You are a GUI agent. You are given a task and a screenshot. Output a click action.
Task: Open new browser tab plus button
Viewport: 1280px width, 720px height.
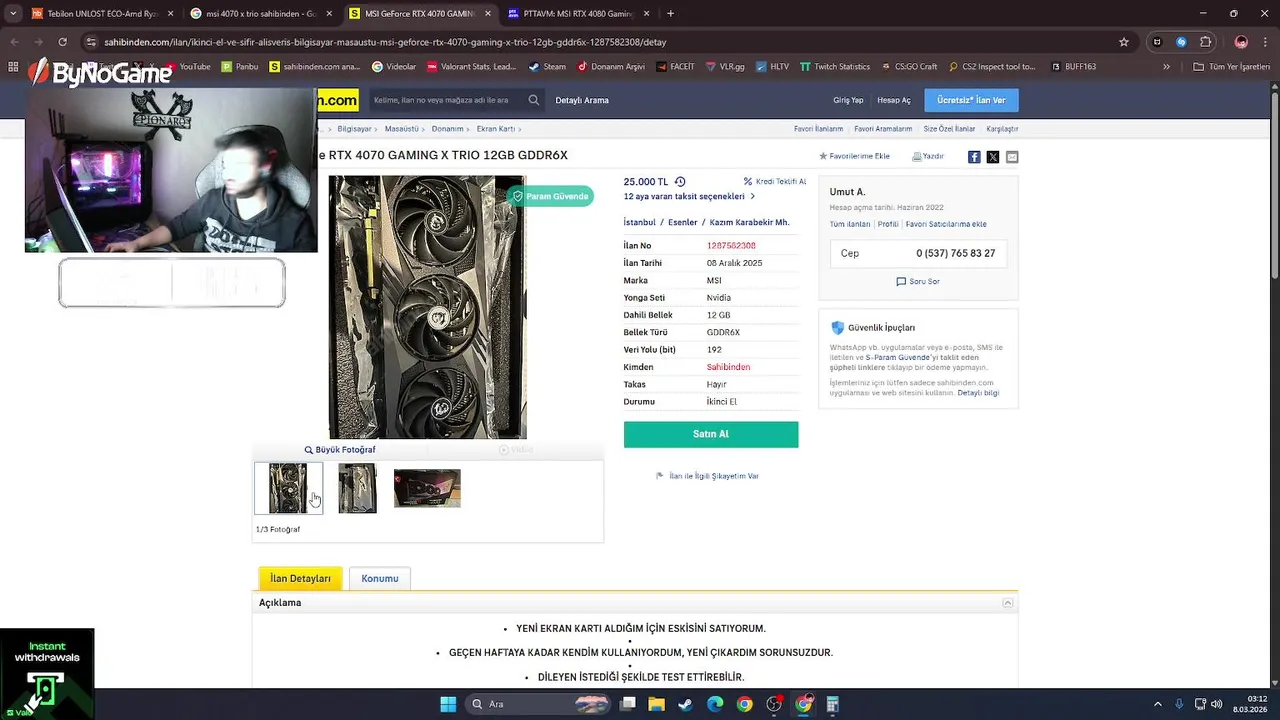point(670,14)
